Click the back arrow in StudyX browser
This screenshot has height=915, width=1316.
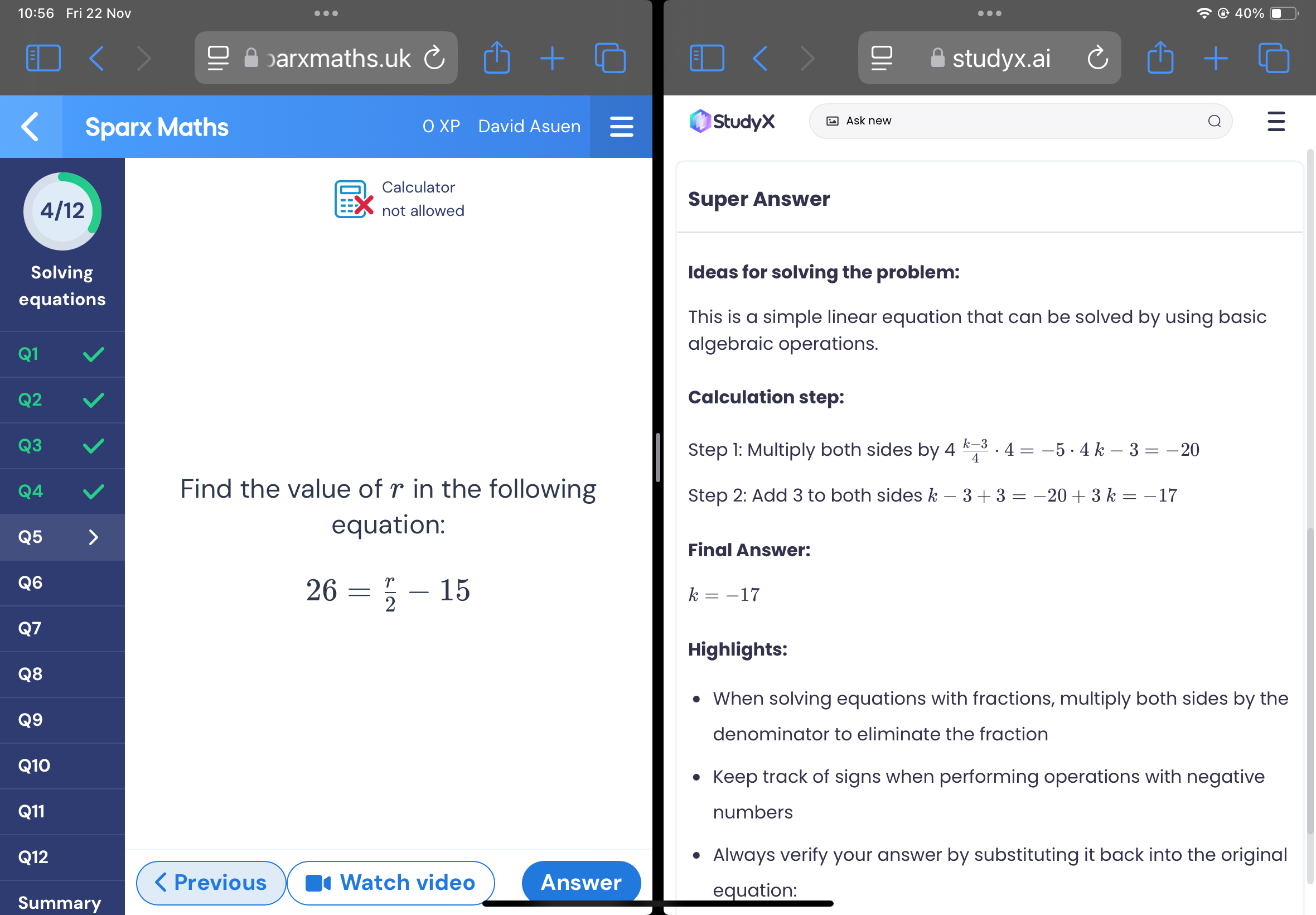tap(761, 56)
